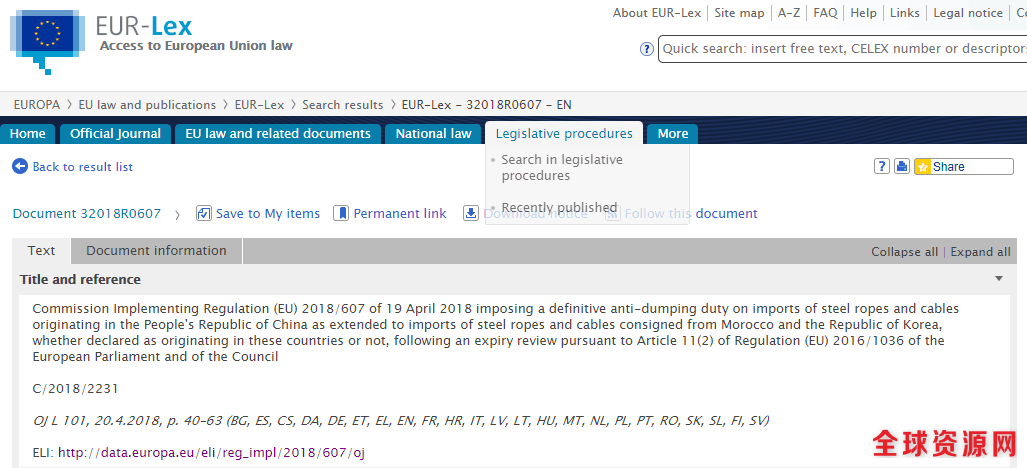Image resolution: width=1027 pixels, height=468 pixels.
Task: Switch to the Text tab
Action: [x=41, y=251]
